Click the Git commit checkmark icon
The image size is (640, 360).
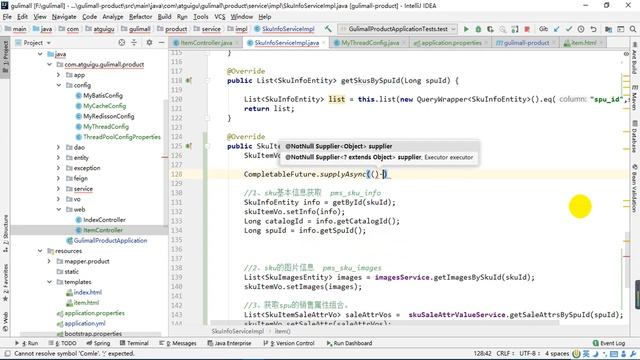569,29
